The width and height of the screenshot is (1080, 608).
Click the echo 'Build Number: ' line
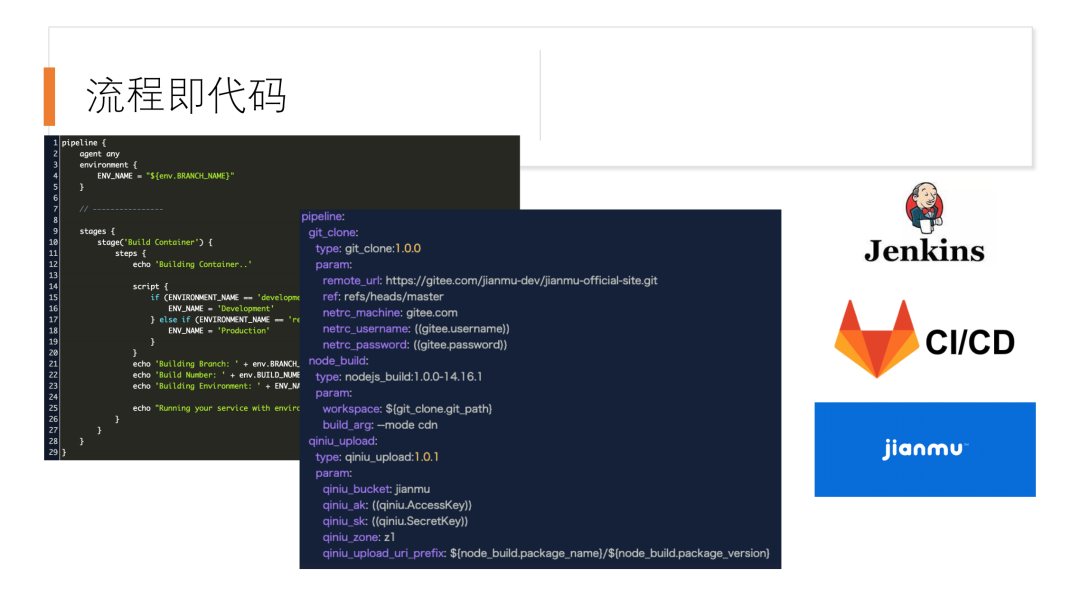click(x=216, y=375)
